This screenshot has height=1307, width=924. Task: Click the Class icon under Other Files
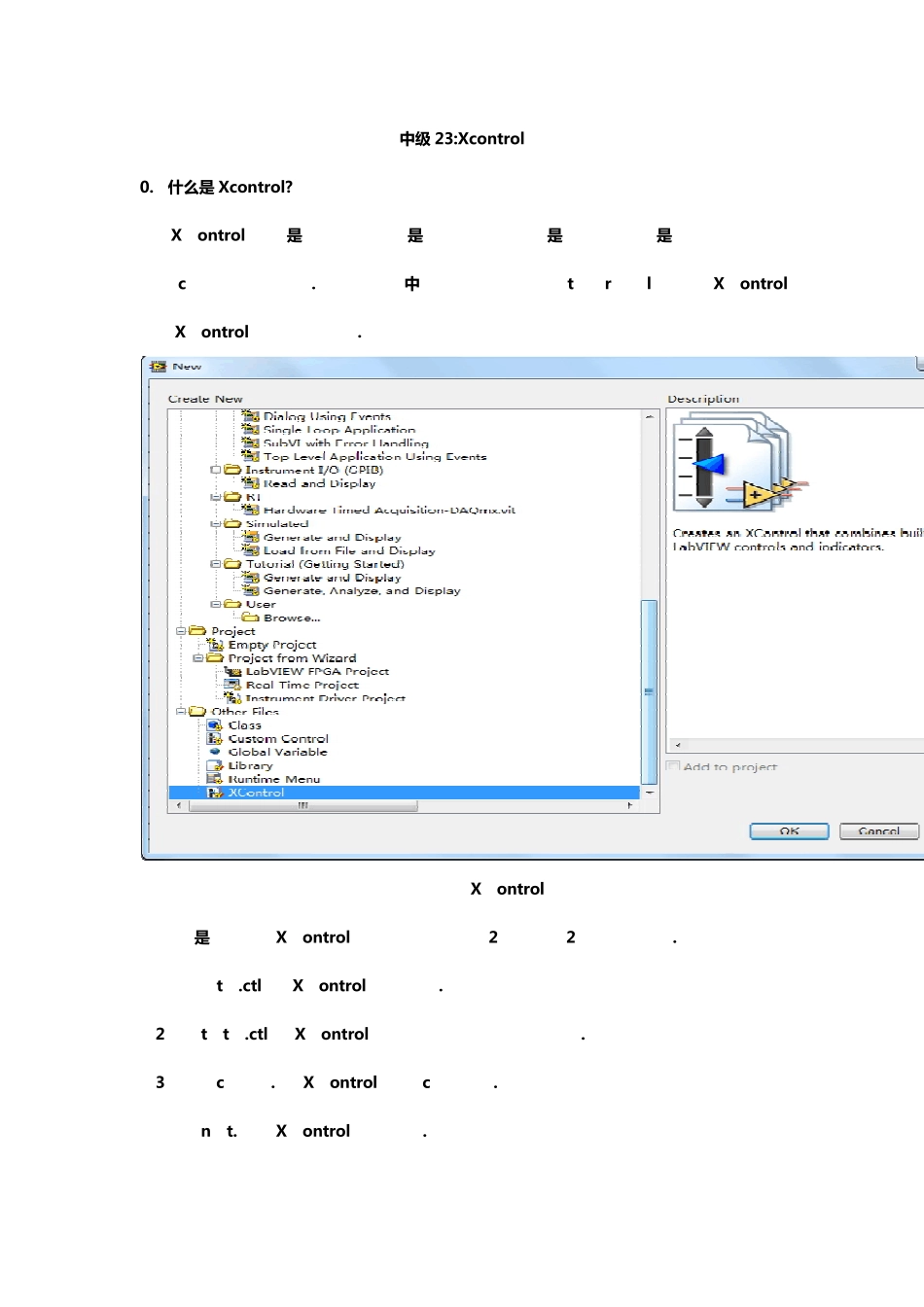[215, 725]
